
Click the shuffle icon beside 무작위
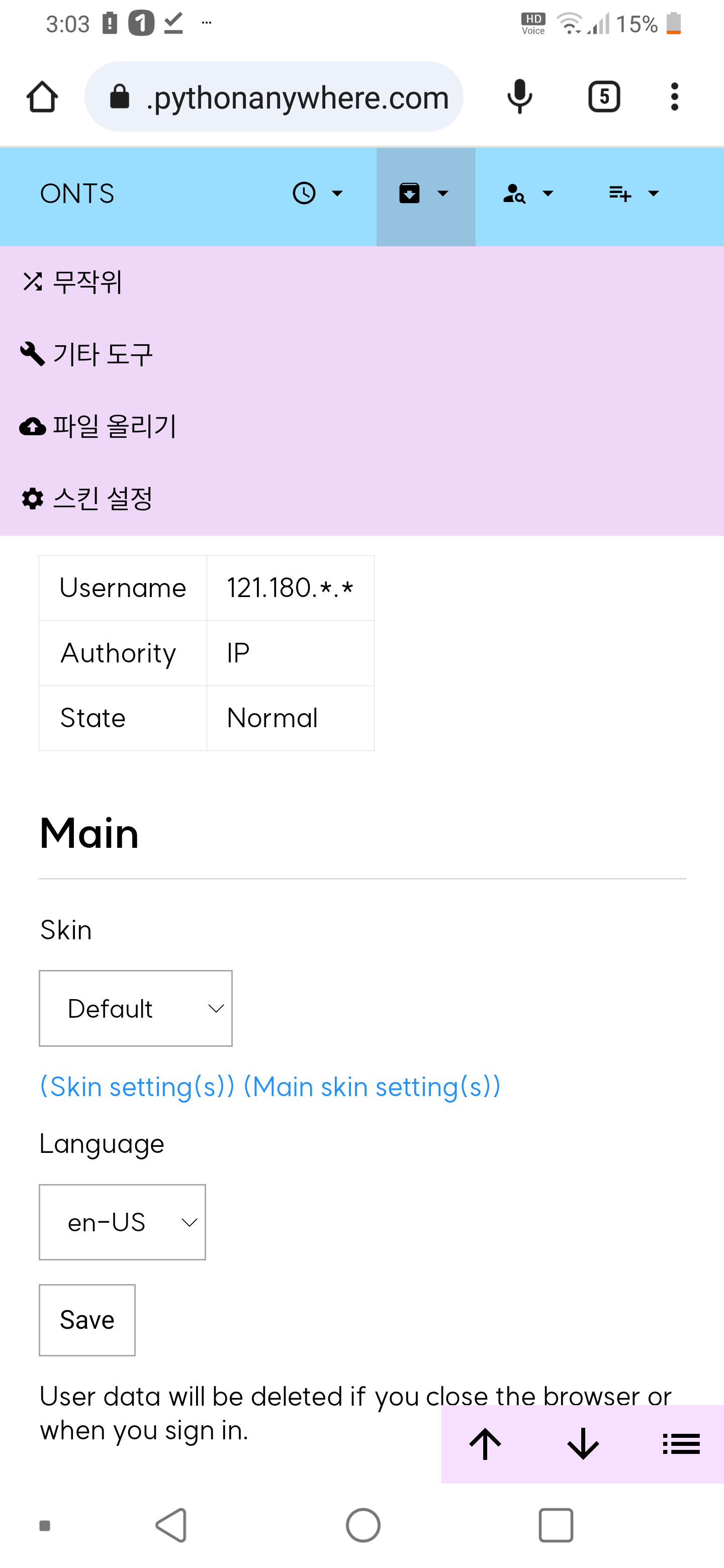pos(34,282)
